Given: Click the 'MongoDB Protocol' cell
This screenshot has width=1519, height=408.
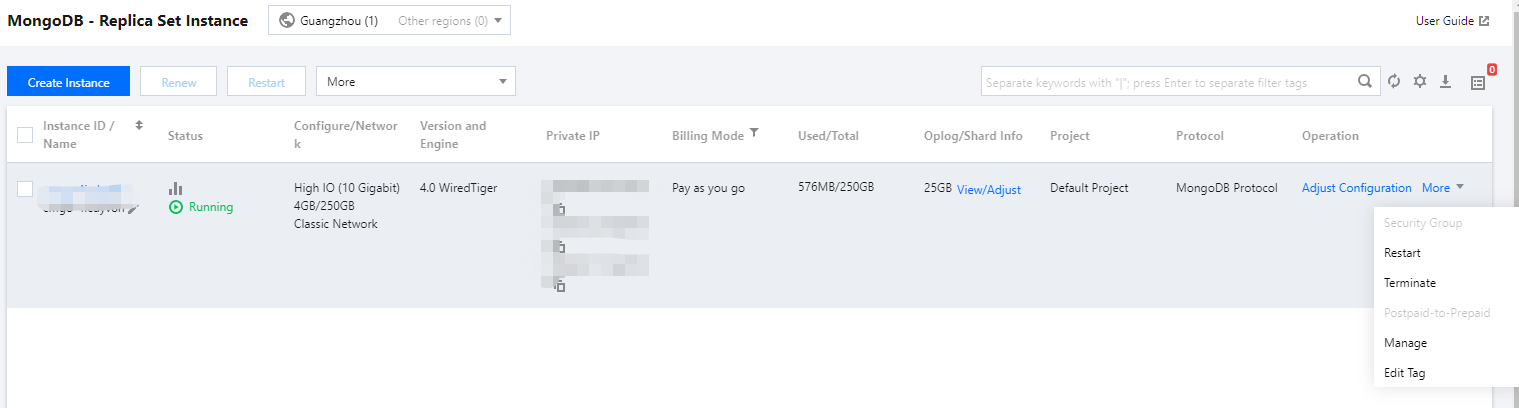Looking at the screenshot, I should [x=1227, y=188].
